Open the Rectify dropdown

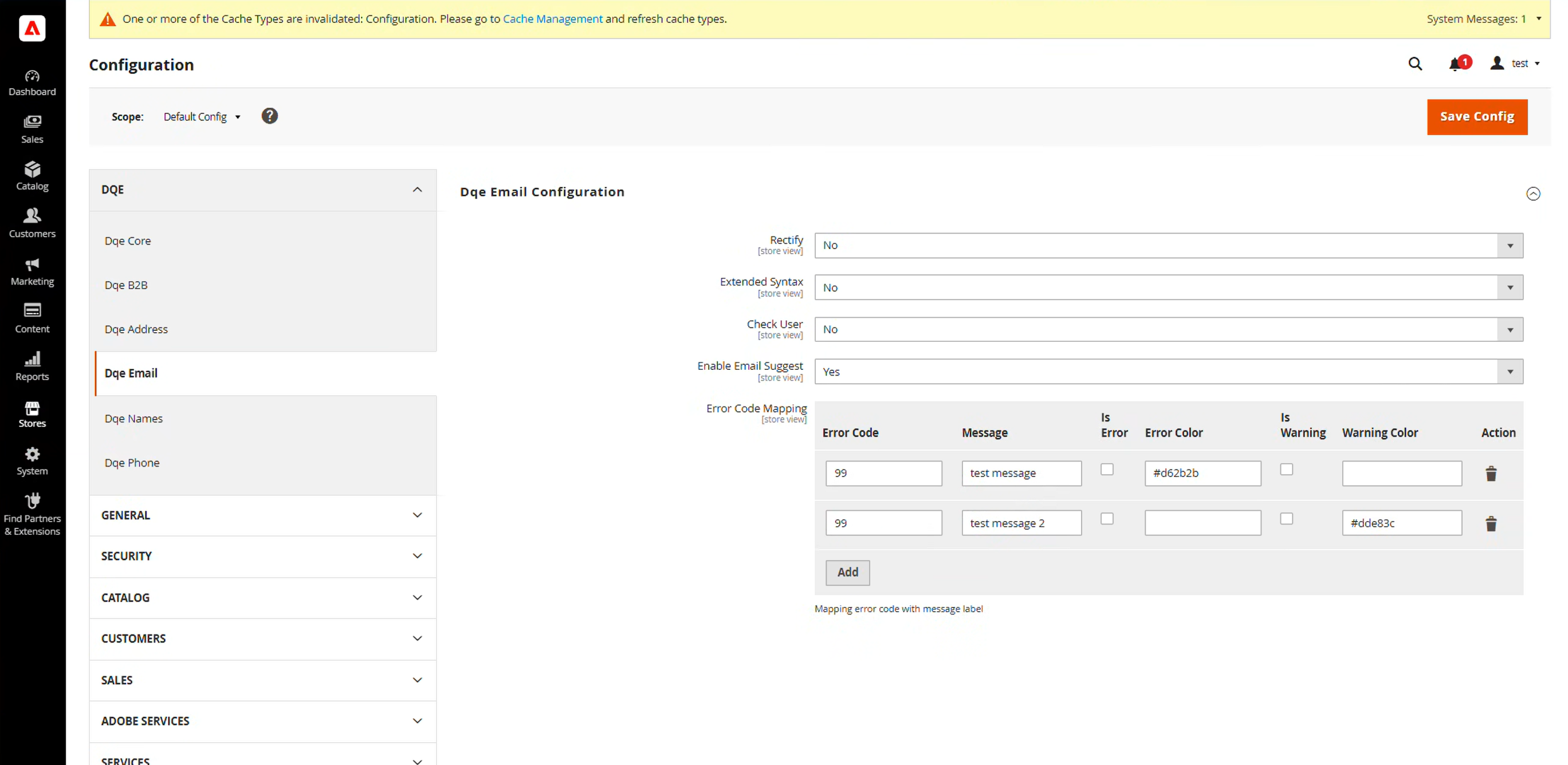[x=1169, y=245]
